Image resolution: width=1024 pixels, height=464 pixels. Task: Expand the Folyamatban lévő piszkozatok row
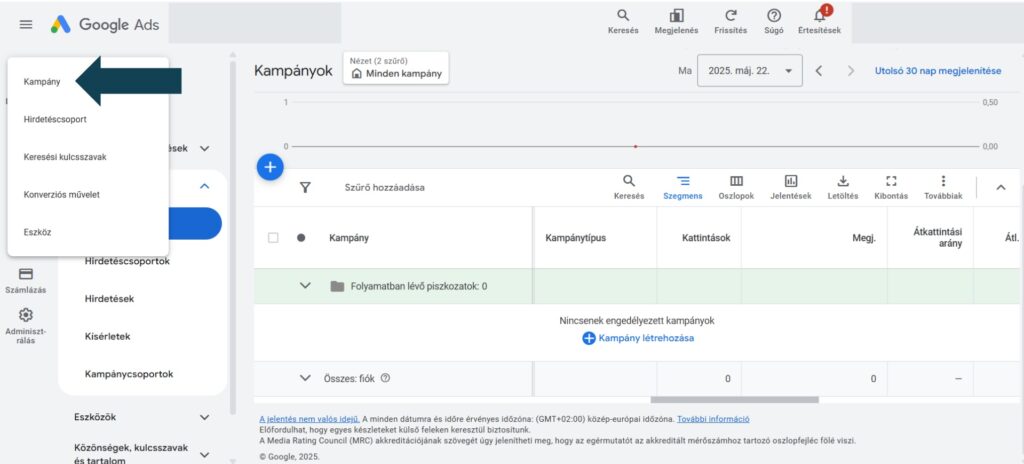[306, 286]
